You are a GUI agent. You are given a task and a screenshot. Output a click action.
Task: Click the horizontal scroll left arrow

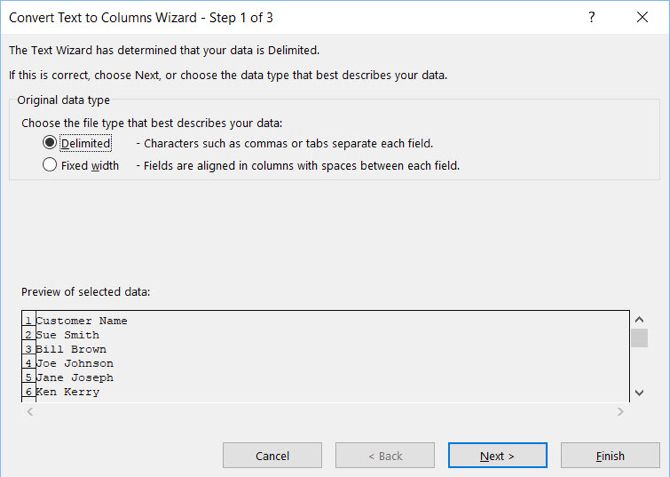pyautogui.click(x=29, y=411)
